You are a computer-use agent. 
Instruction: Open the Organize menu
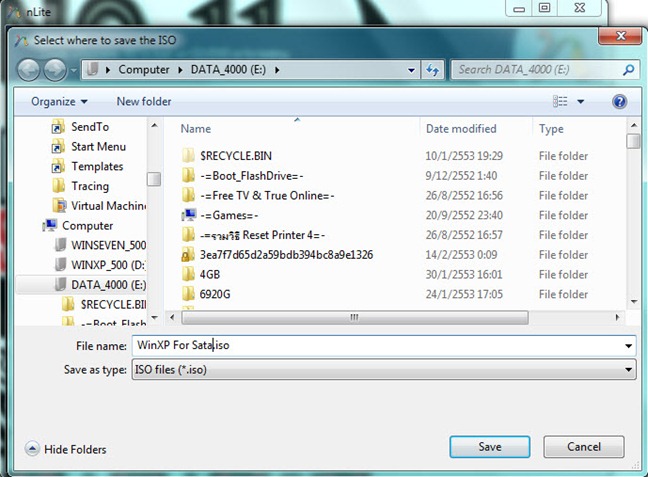pos(59,102)
